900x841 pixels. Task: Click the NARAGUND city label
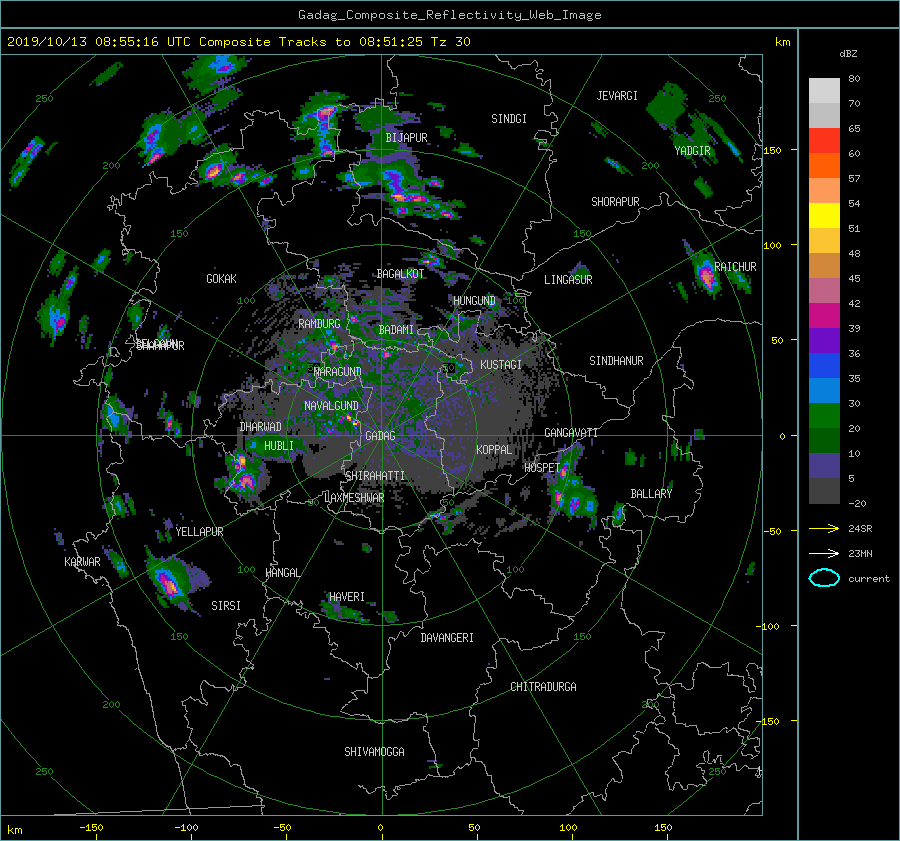[337, 372]
